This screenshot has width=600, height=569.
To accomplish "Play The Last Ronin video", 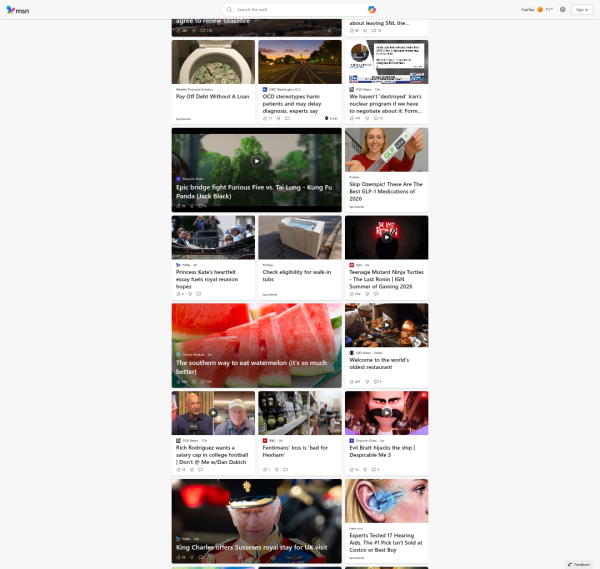I will point(386,237).
